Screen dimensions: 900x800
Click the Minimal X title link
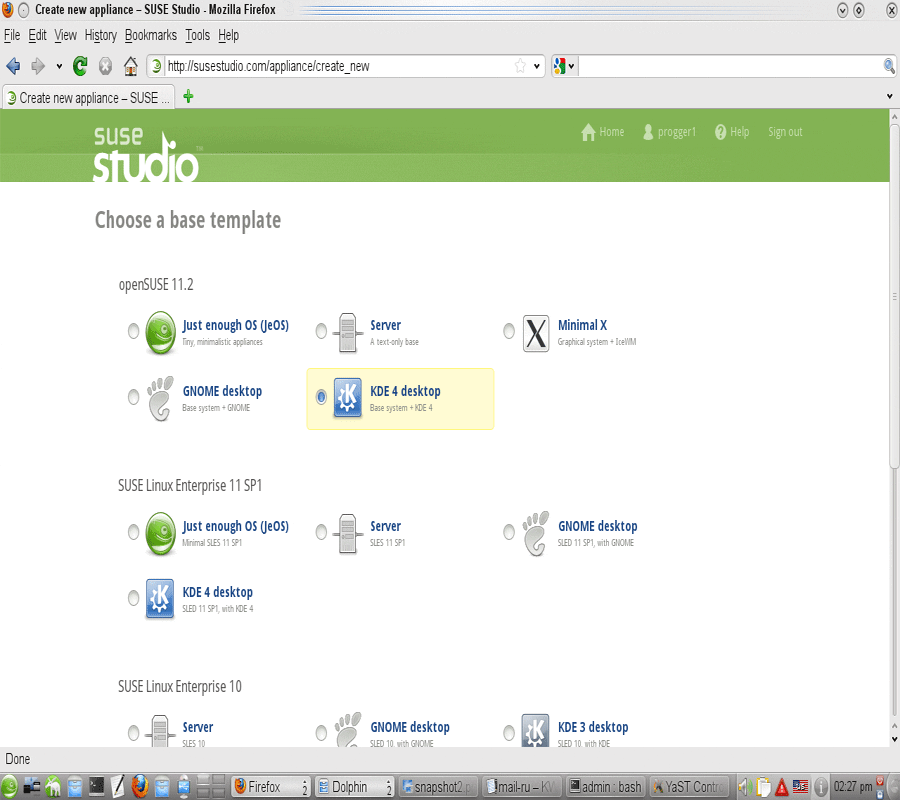pos(582,325)
